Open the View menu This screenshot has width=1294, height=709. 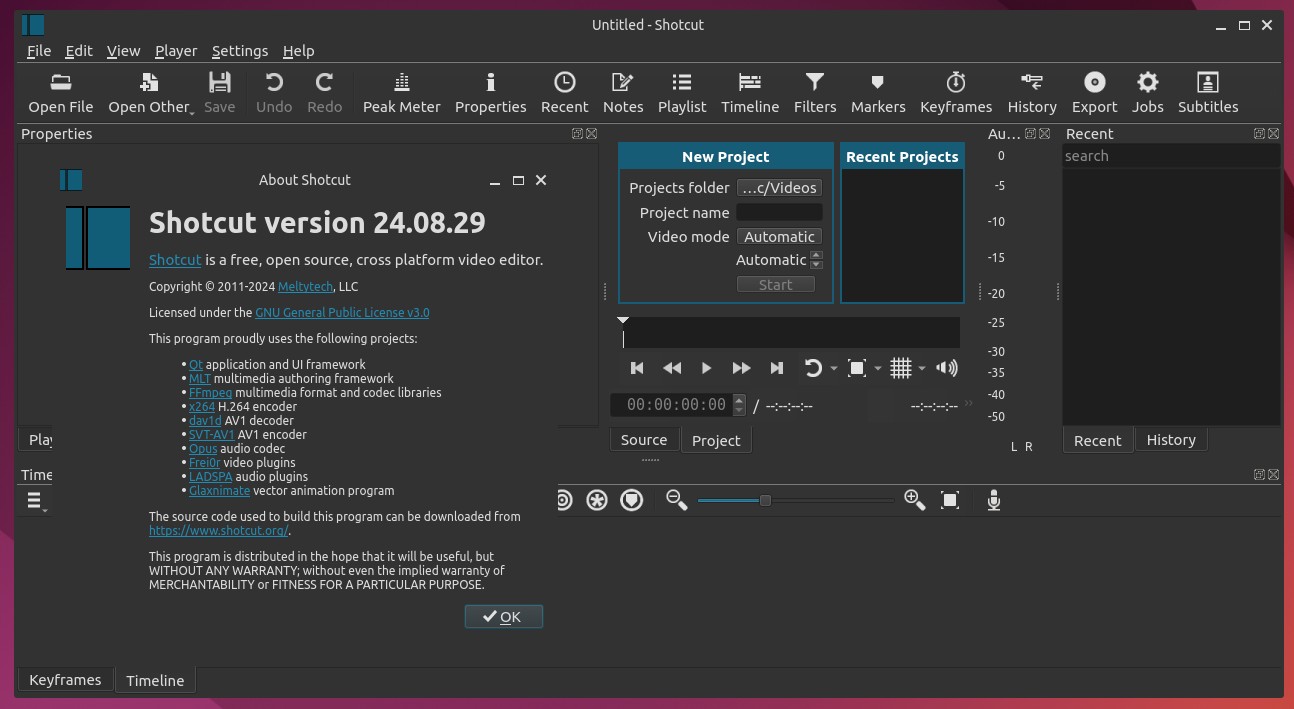(x=124, y=51)
